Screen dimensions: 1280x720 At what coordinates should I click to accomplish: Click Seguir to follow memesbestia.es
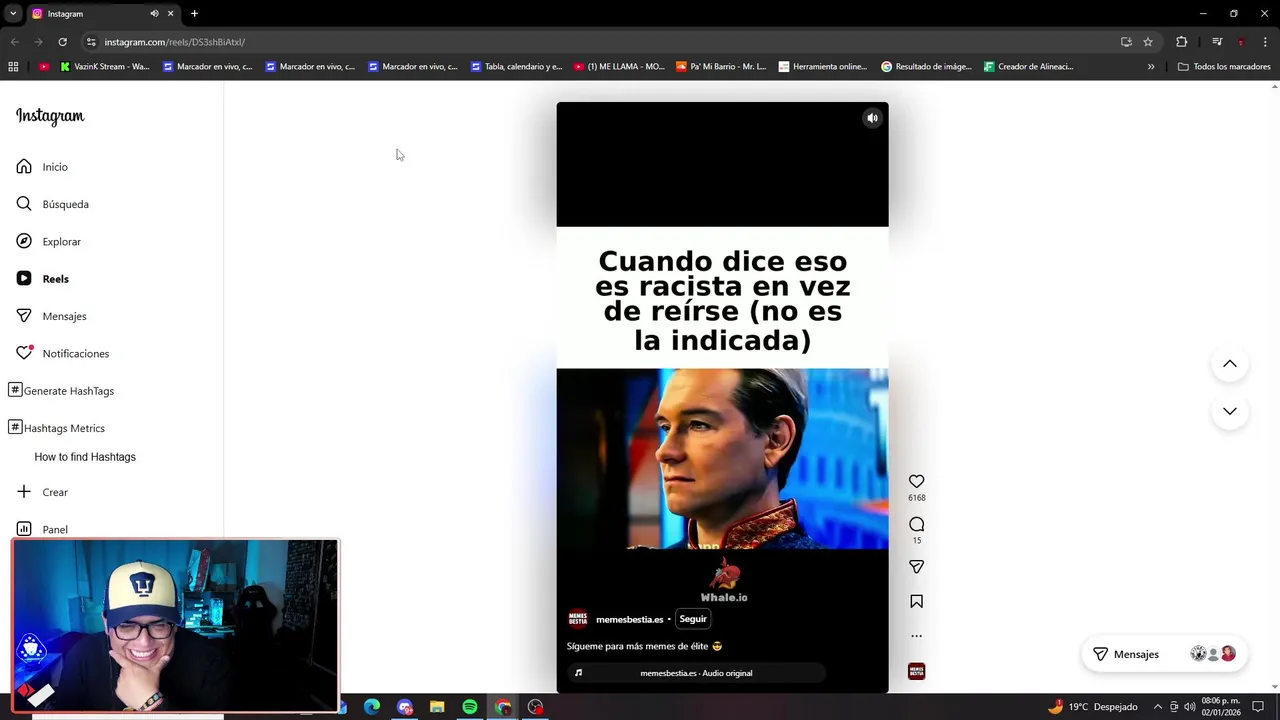693,619
